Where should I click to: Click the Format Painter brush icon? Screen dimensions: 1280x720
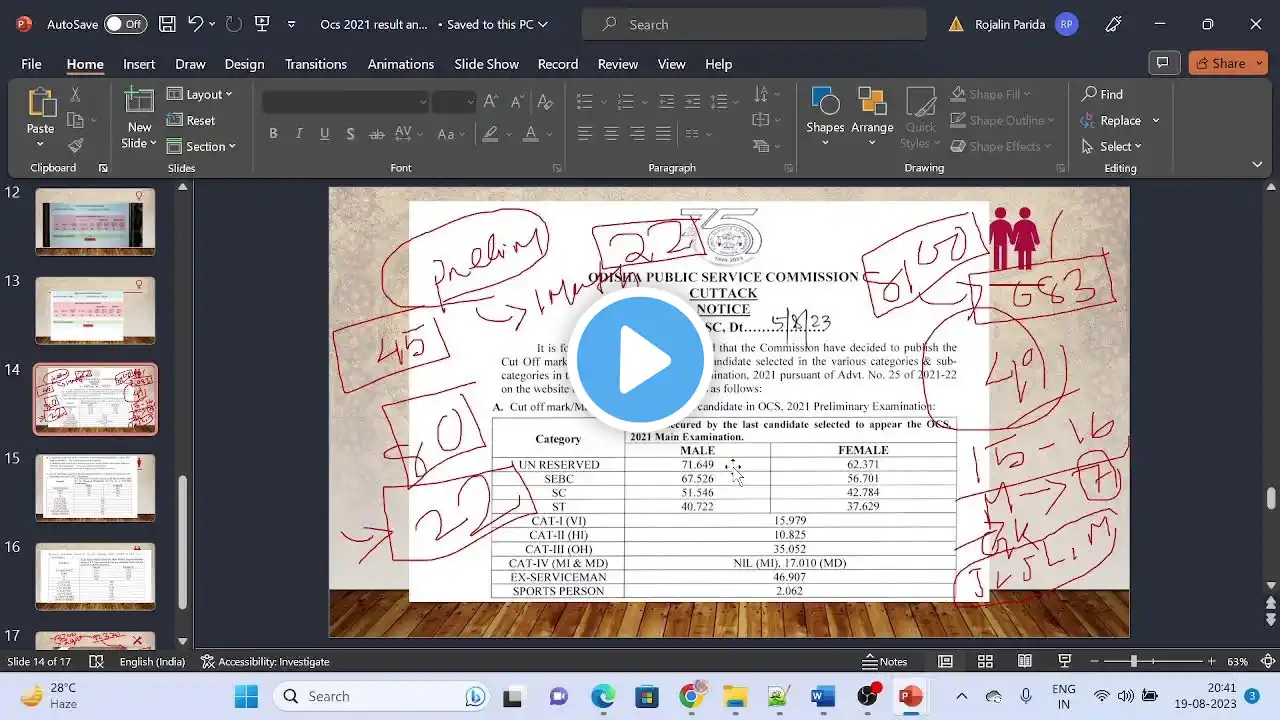(x=75, y=146)
